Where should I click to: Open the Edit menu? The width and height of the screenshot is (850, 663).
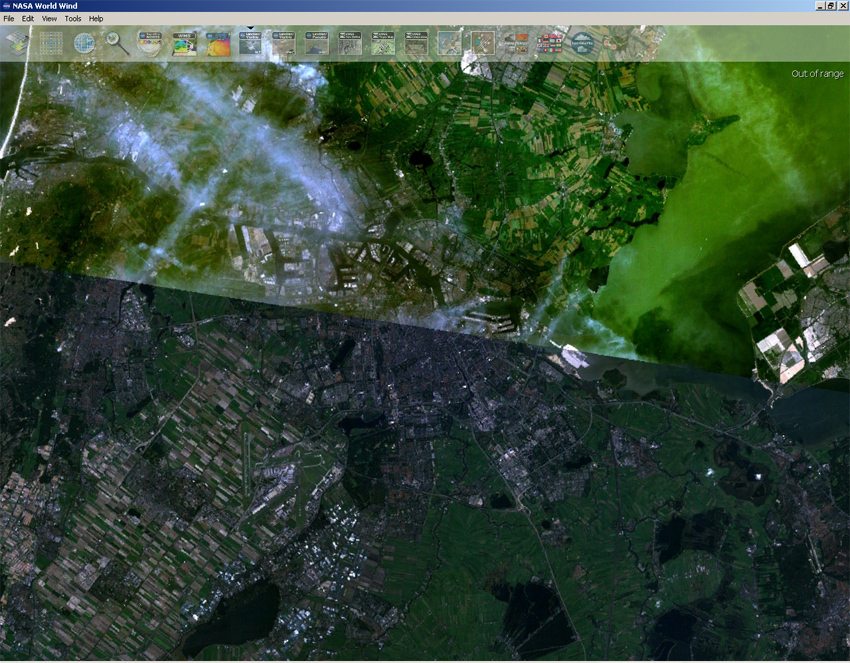point(28,19)
